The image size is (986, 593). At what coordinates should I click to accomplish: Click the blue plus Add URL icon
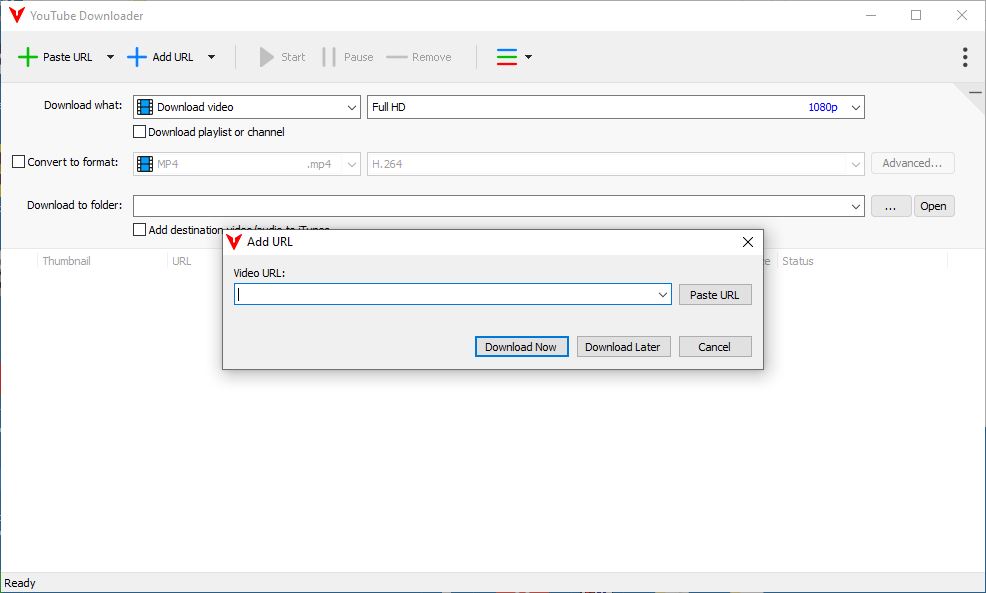pos(137,57)
